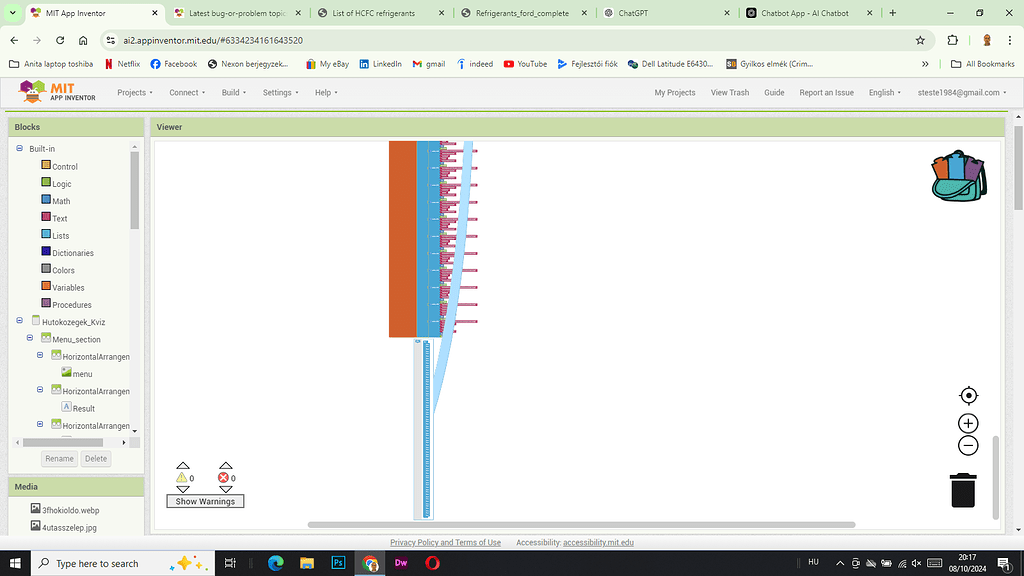This screenshot has width=1024, height=576.
Task: Open Privacy Policy and Terms of Use
Action: (445, 543)
